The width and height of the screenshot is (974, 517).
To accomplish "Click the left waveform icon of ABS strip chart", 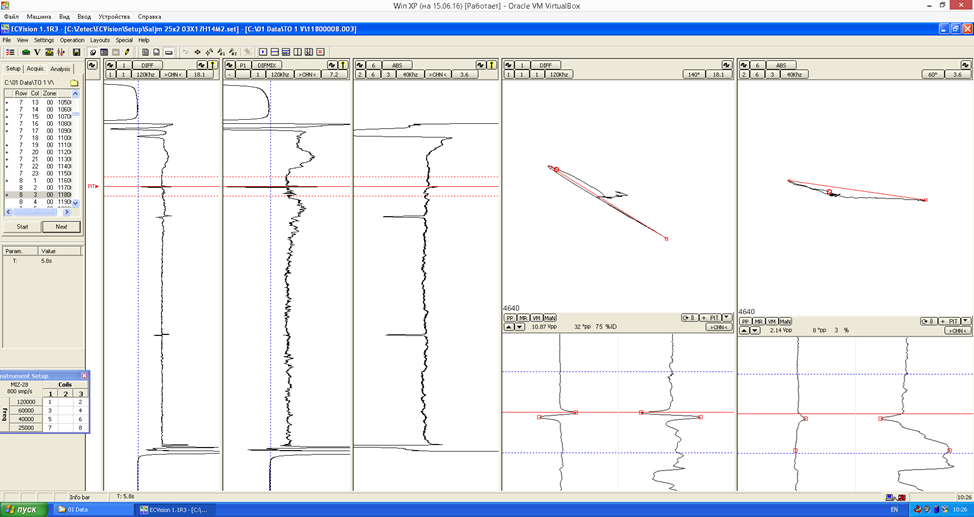I will pos(360,65).
